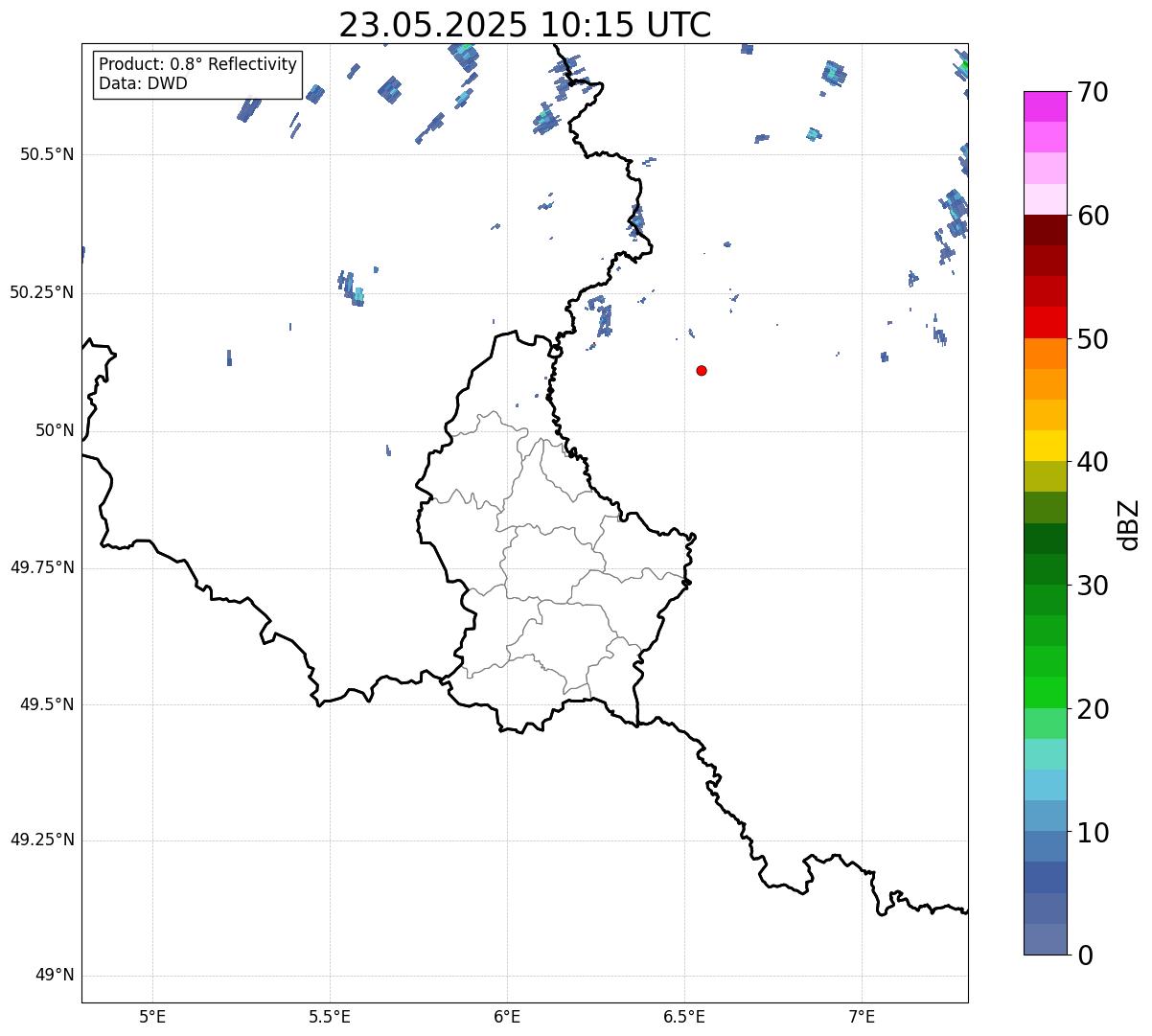The image size is (1152, 1036).
Task: Click the 6.5°E longitude label
Action: (684, 1017)
